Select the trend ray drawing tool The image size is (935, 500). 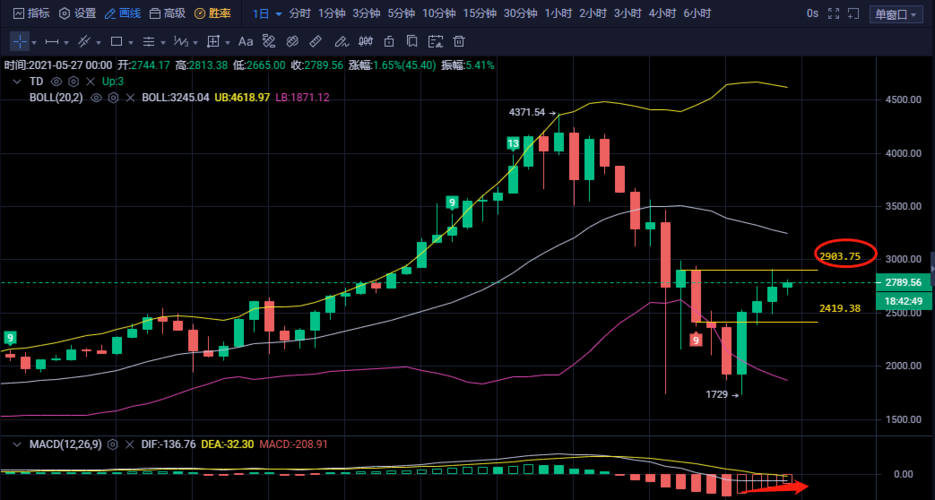coord(84,42)
